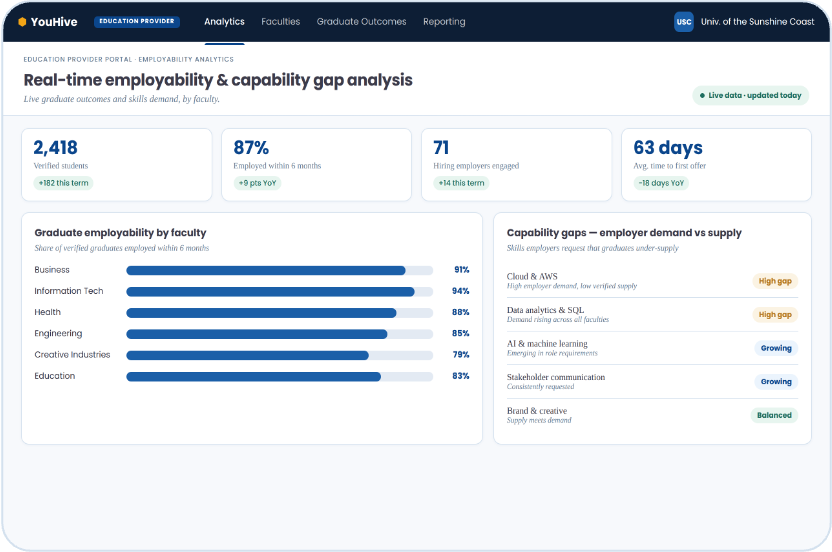Click the -18 days YoY pill
Image resolution: width=832 pixels, height=552 pixels.
coord(661,183)
